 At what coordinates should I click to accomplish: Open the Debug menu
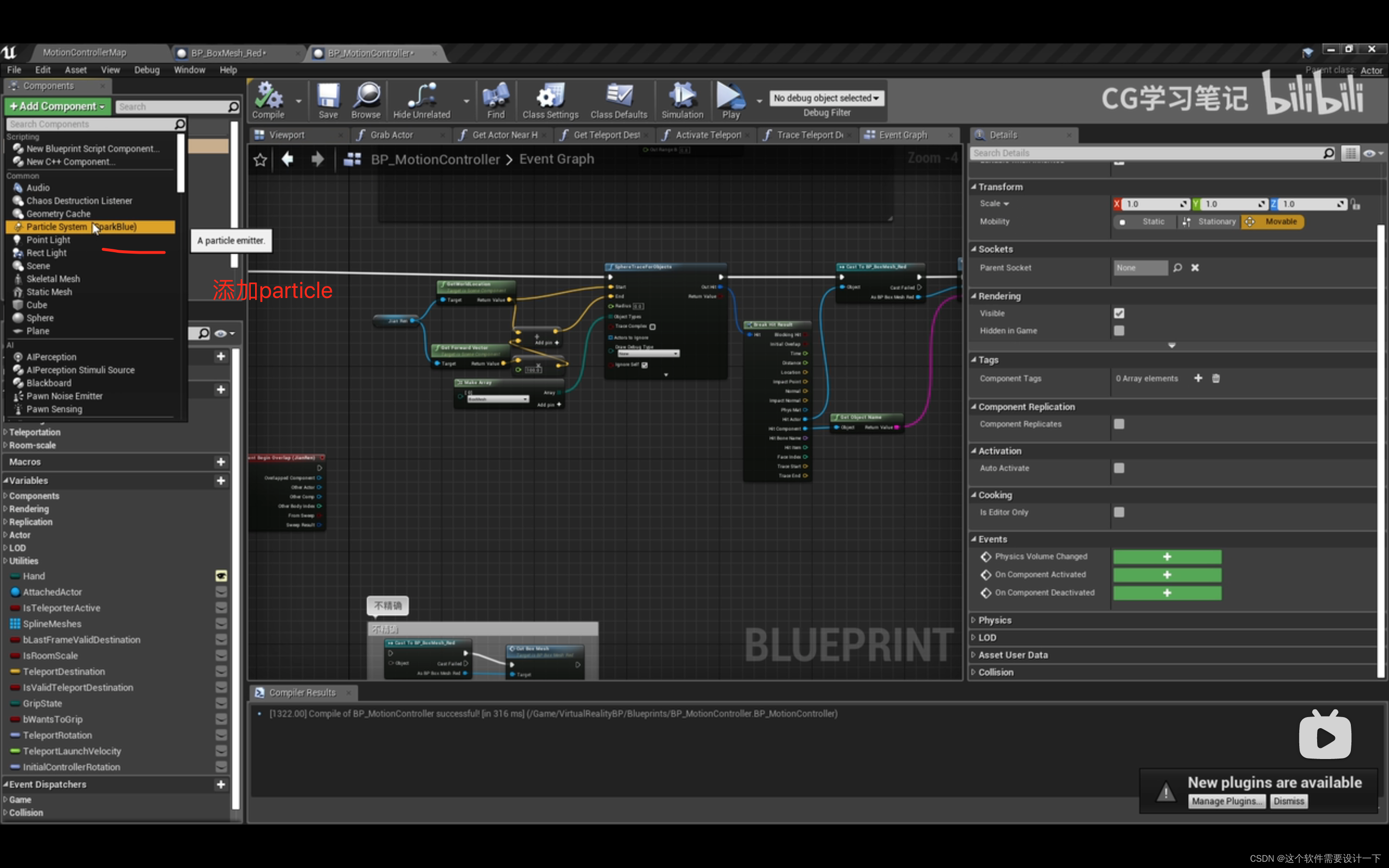[x=146, y=70]
